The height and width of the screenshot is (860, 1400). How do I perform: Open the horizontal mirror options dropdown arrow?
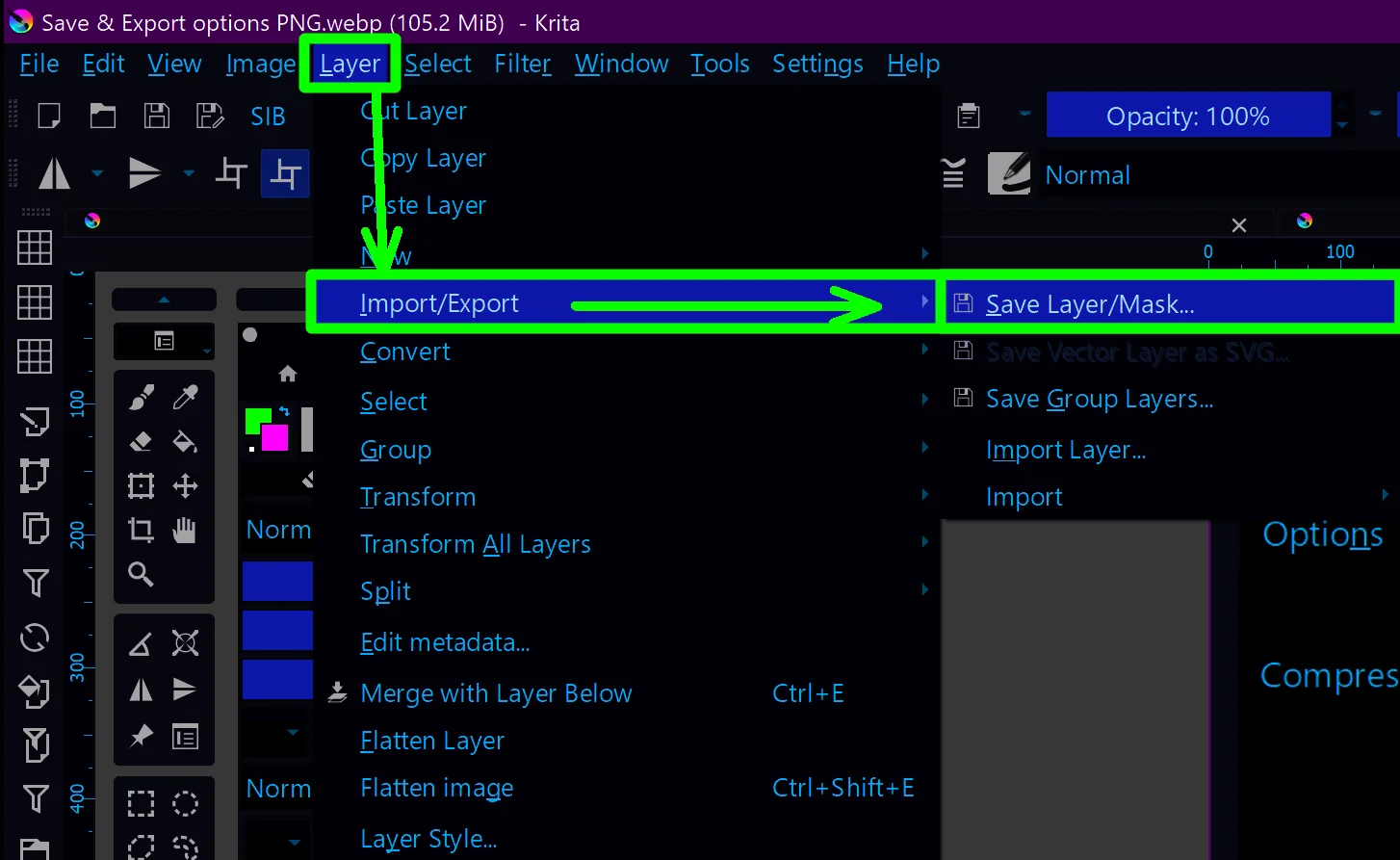point(97,174)
